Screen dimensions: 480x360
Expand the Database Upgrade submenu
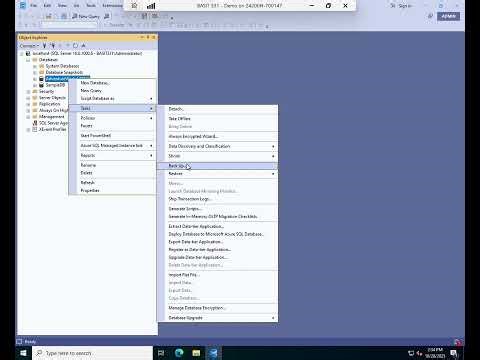pyautogui.click(x=217, y=318)
